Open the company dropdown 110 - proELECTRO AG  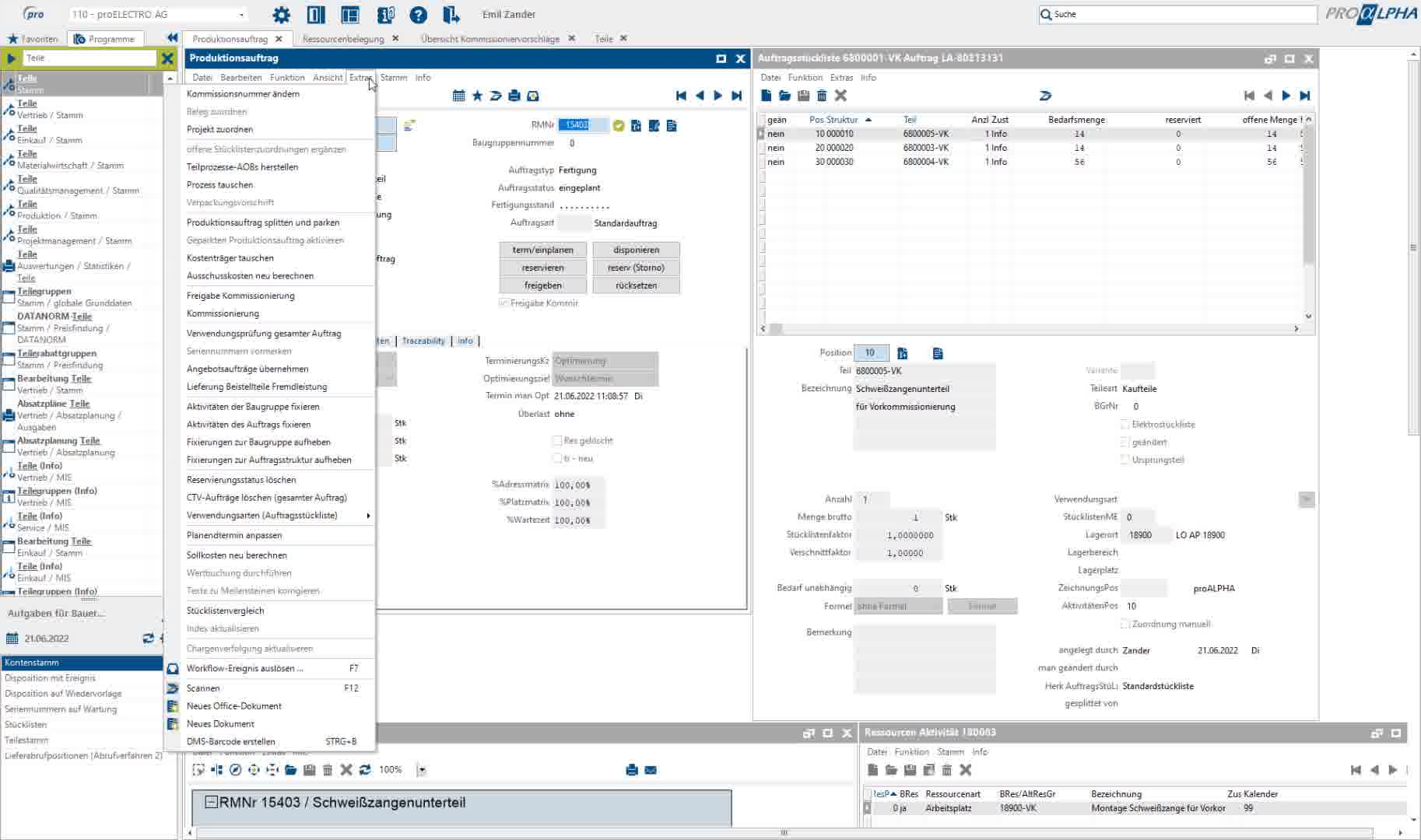[240, 15]
